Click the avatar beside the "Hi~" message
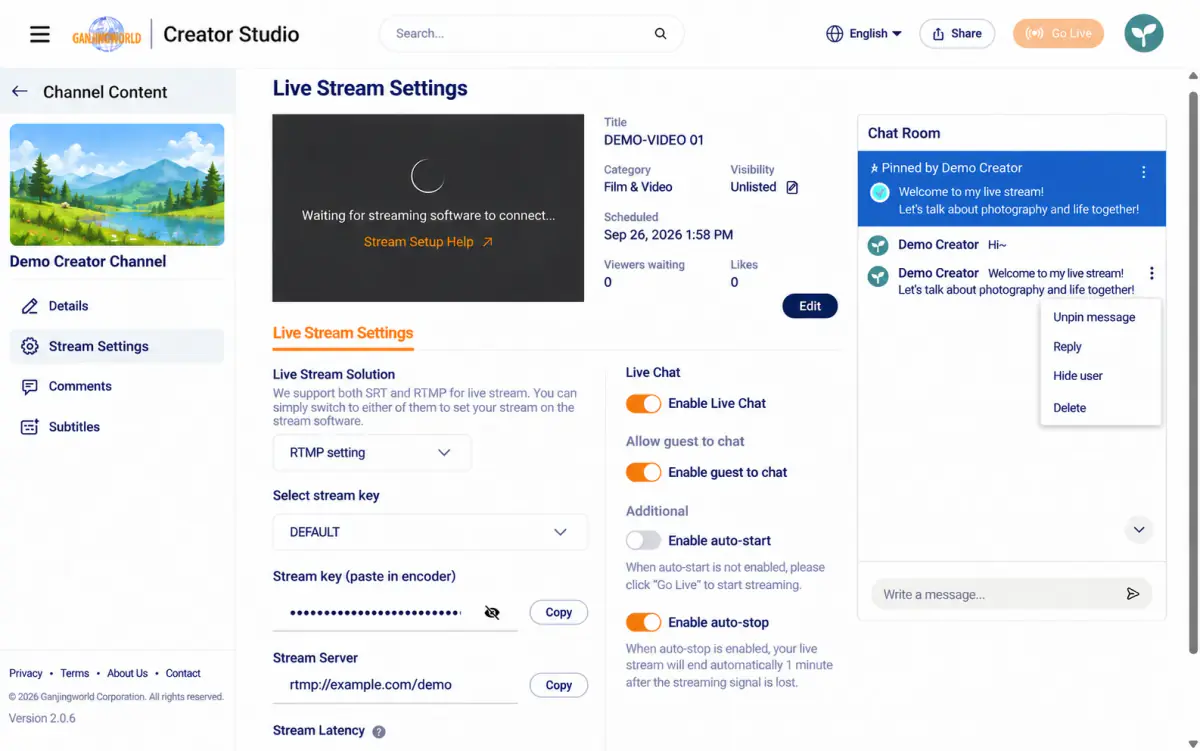1200x751 pixels. [x=878, y=245]
